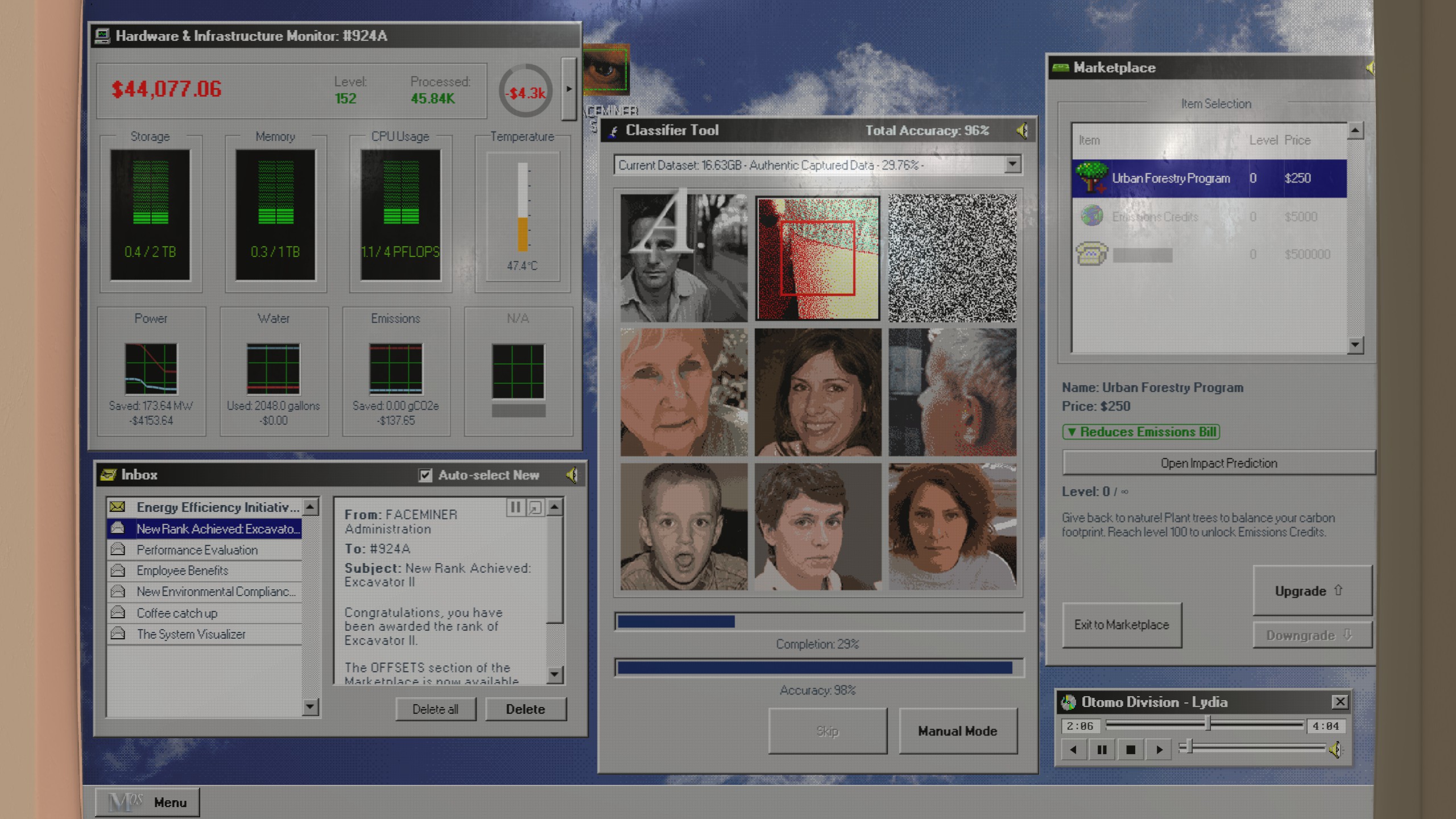The height and width of the screenshot is (819, 1456).
Task: Pop out the email with expand icon
Action: (x=535, y=507)
